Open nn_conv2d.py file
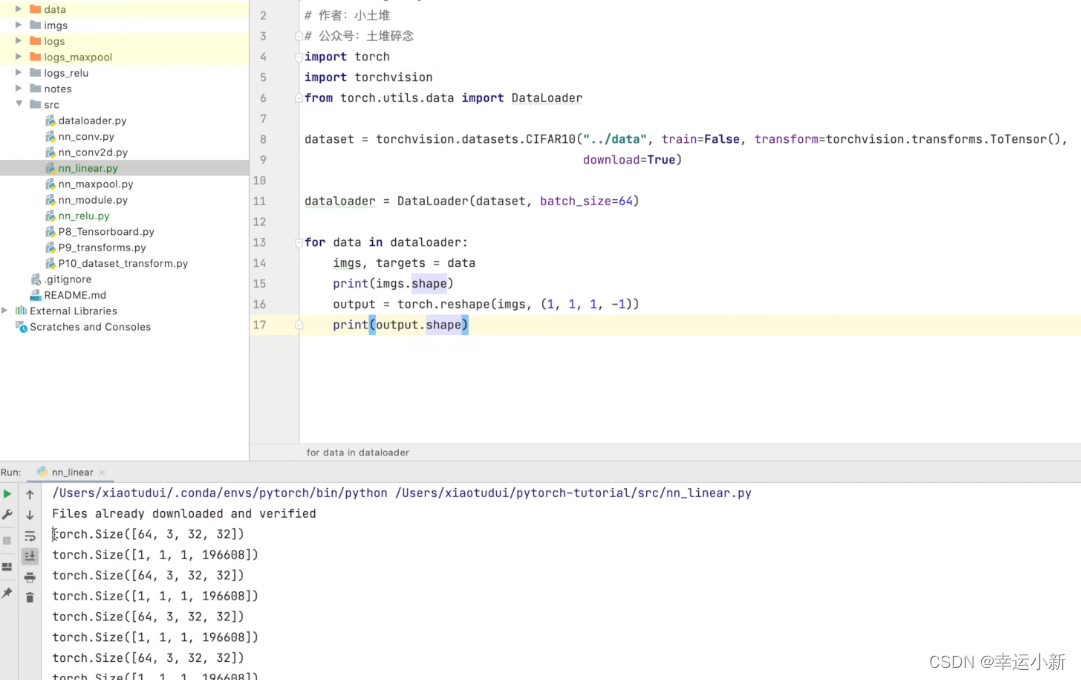The image size is (1081, 680). 93,152
